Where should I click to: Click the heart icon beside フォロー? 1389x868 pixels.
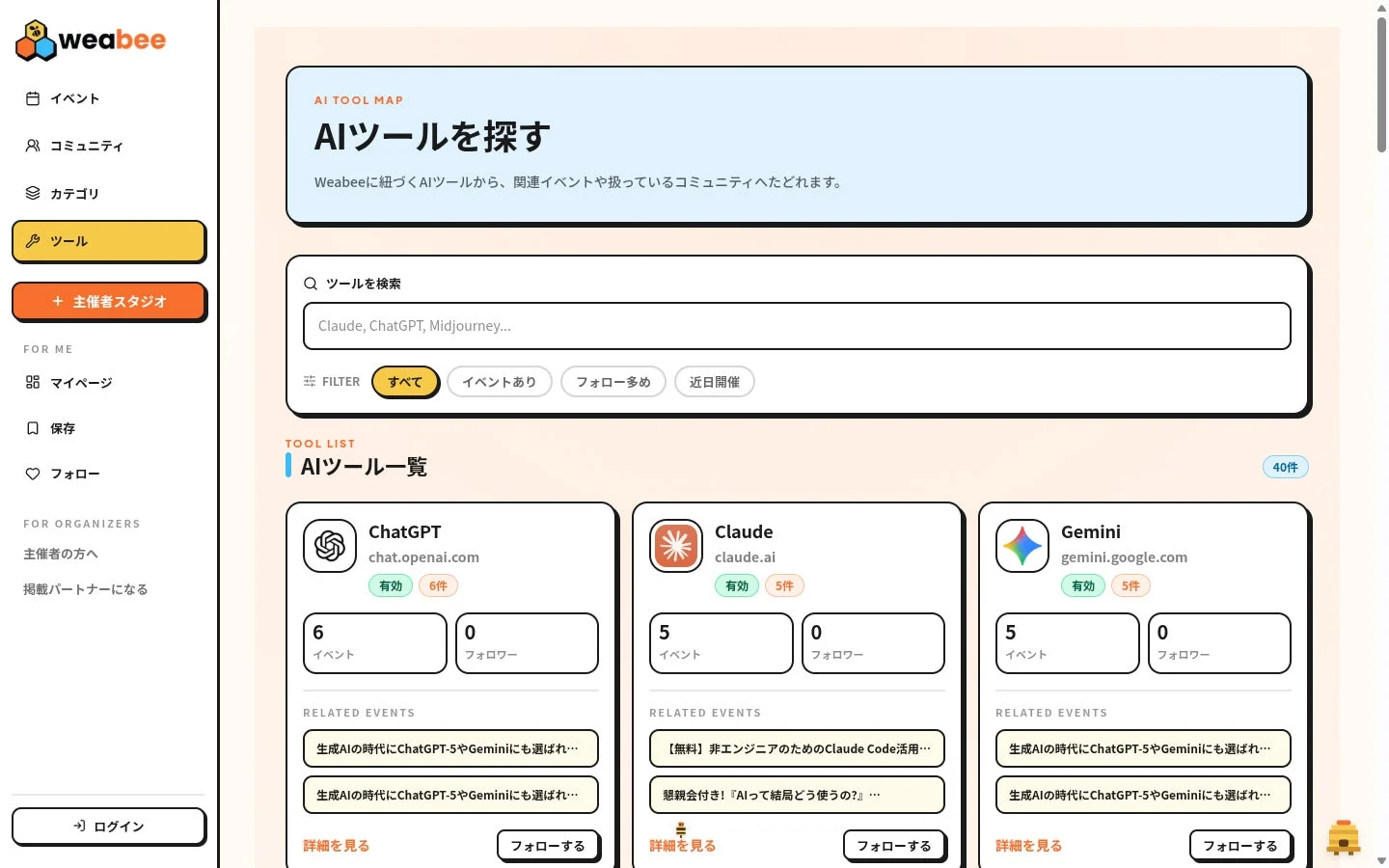pos(33,474)
